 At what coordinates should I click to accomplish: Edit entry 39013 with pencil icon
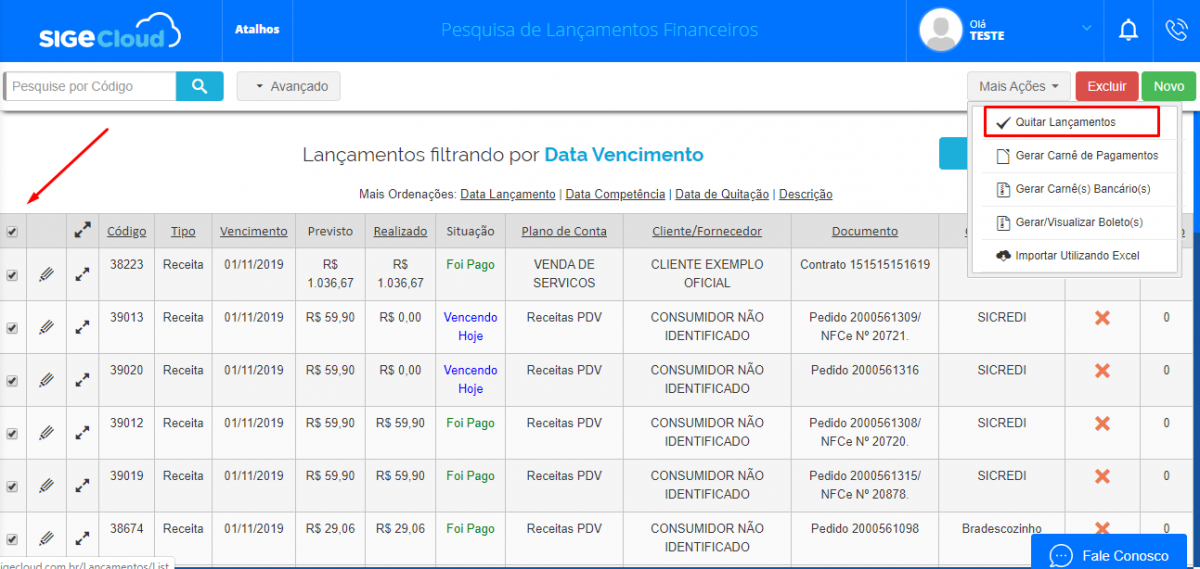tap(46, 327)
